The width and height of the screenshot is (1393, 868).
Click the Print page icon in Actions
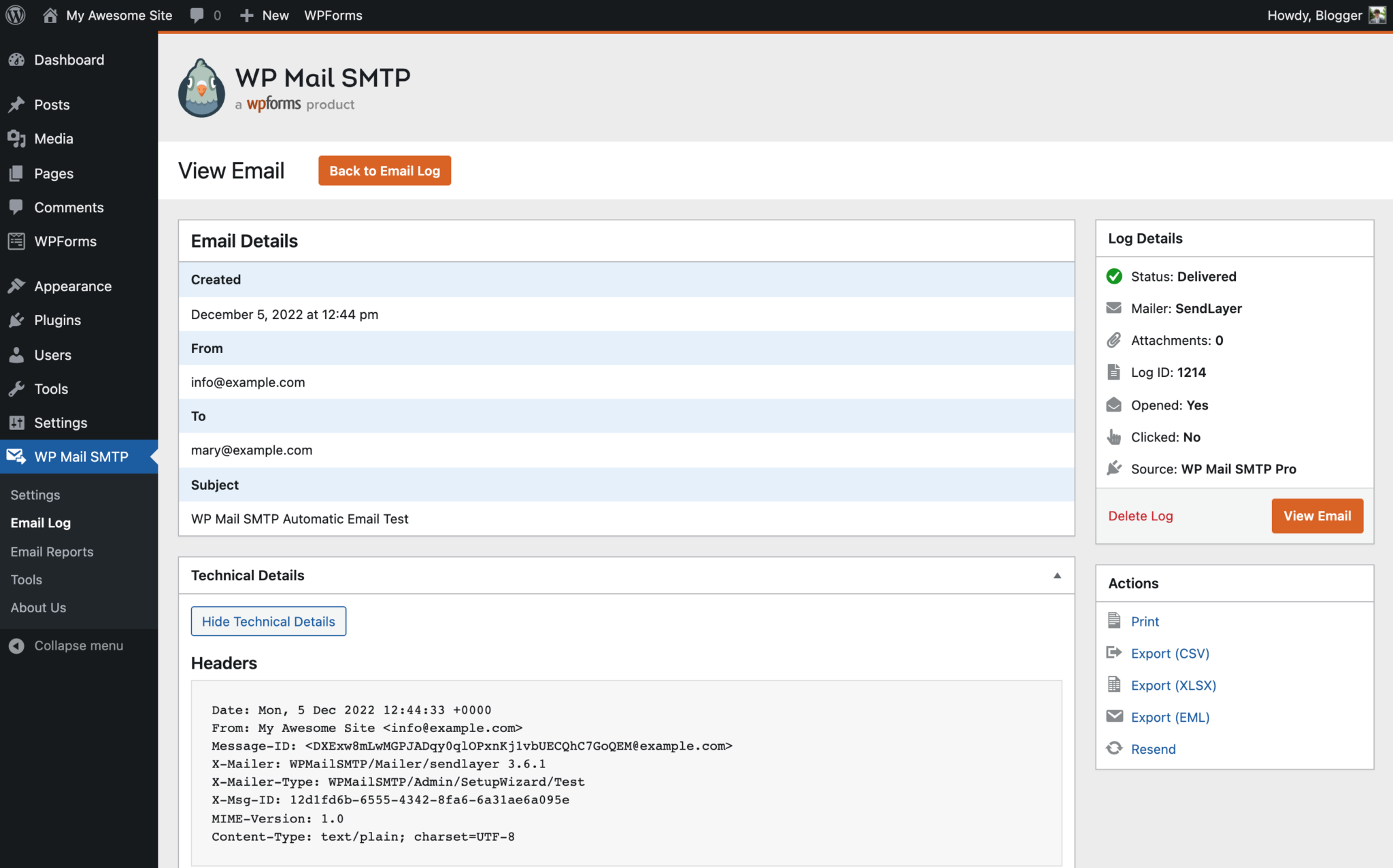(x=1114, y=620)
